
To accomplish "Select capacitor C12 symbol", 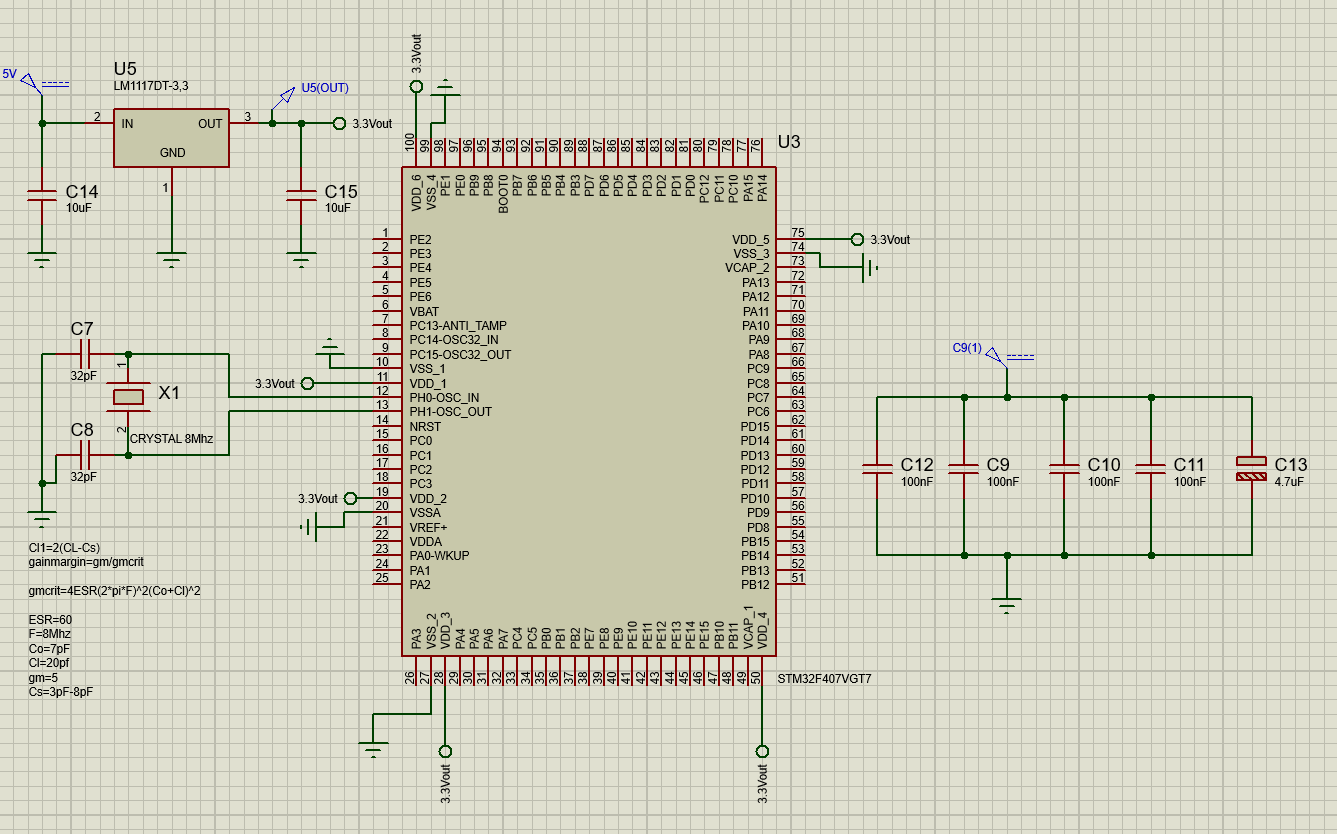I will click(877, 468).
